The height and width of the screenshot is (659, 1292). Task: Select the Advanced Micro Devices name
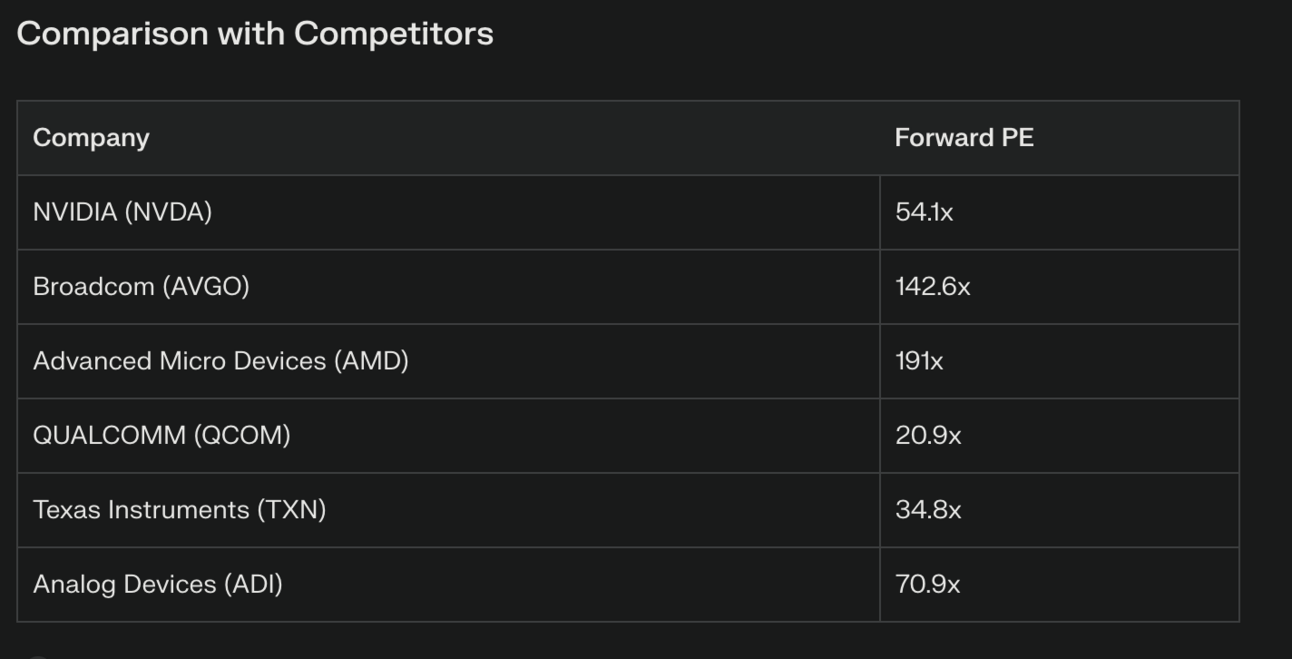pos(220,361)
